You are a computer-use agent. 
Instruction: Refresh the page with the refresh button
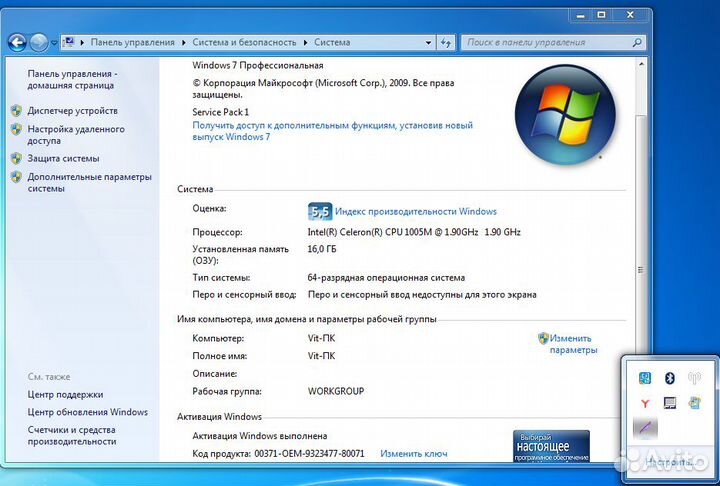tap(445, 43)
